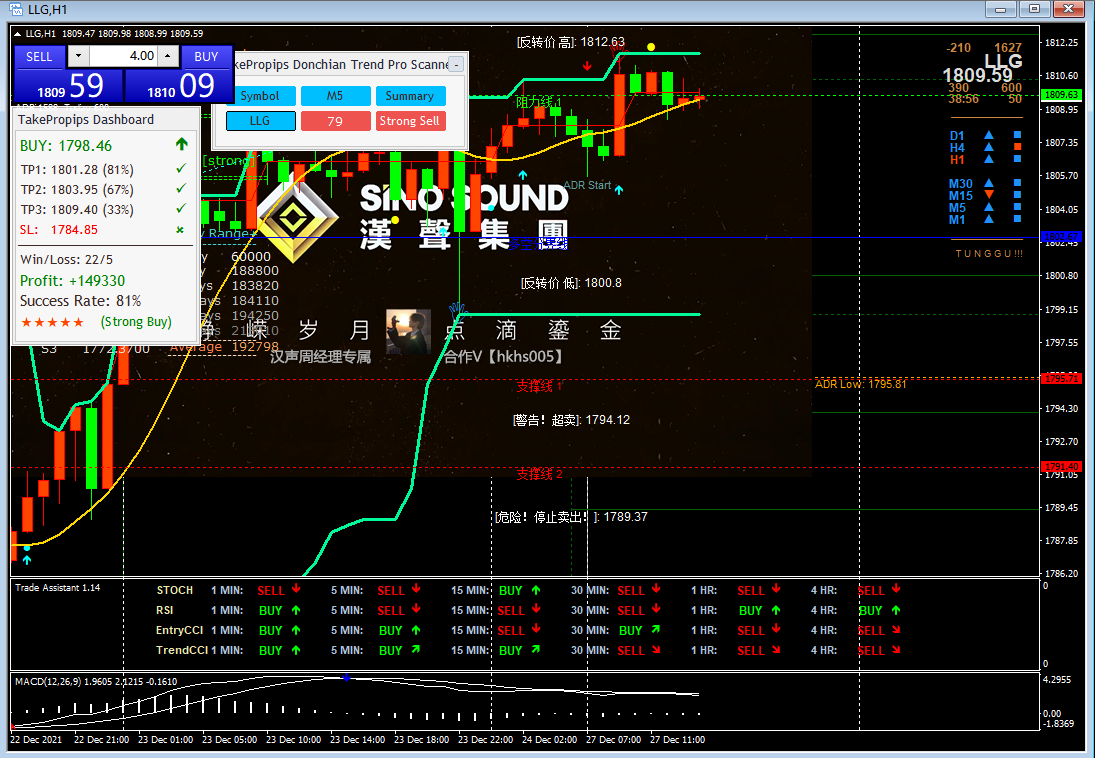This screenshot has width=1095, height=758.
Task: Click STOCH 15 MIN BUY up arrow
Action: [x=536, y=590]
